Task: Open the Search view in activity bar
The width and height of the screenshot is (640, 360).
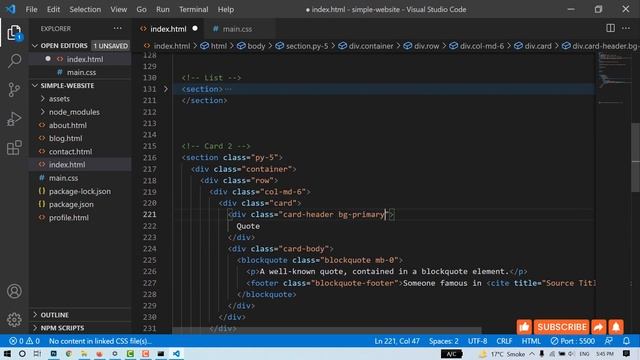Action: 14,61
